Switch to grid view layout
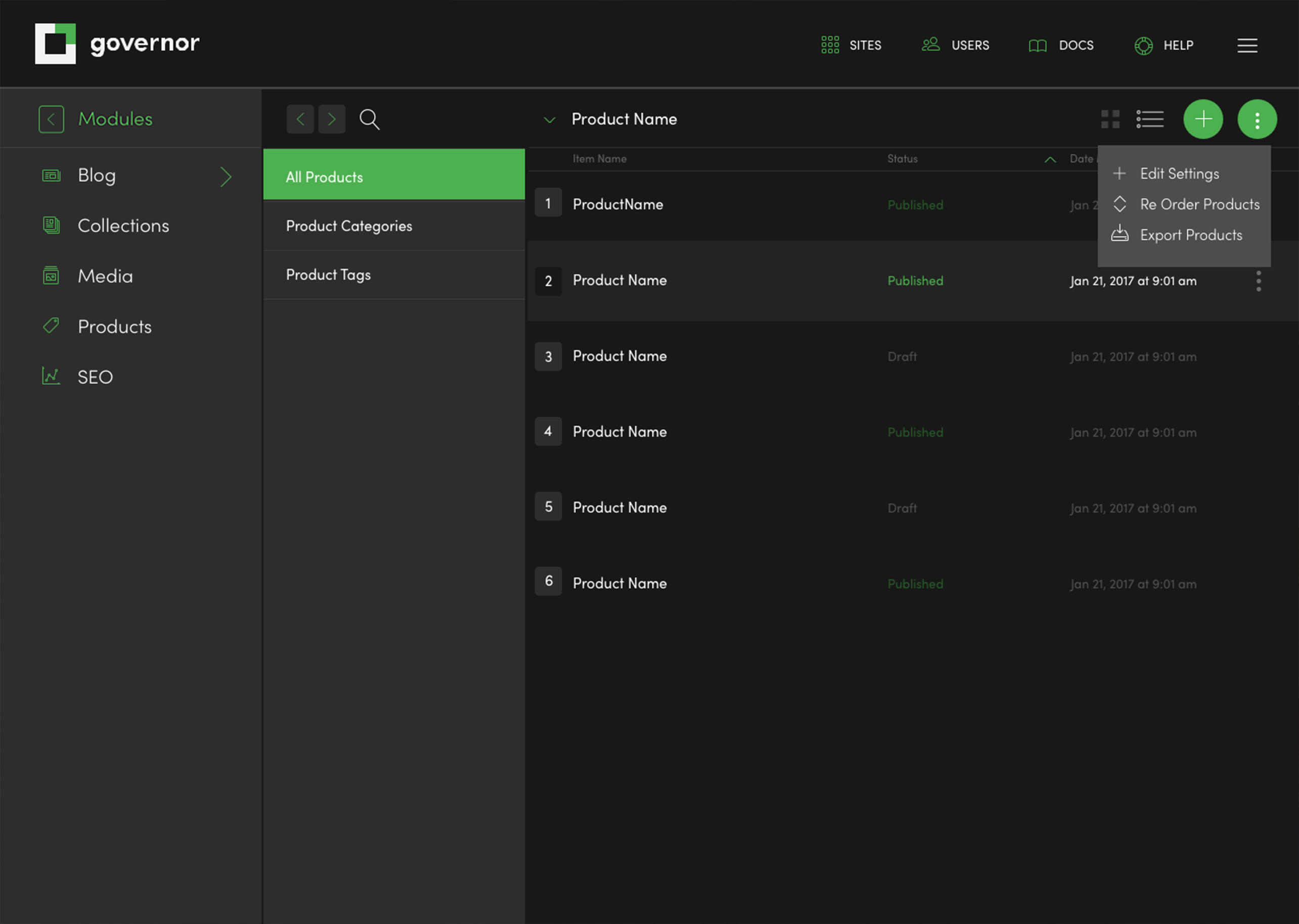 point(1109,119)
